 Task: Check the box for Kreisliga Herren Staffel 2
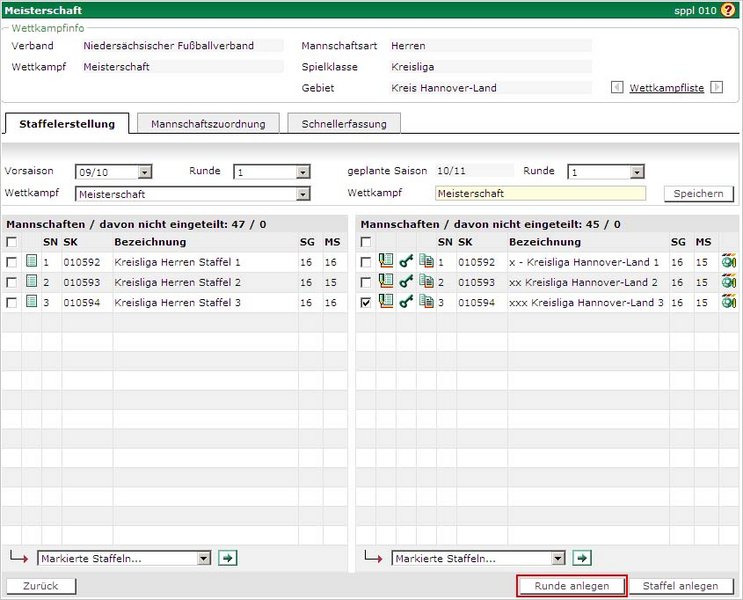pyautogui.click(x=11, y=282)
